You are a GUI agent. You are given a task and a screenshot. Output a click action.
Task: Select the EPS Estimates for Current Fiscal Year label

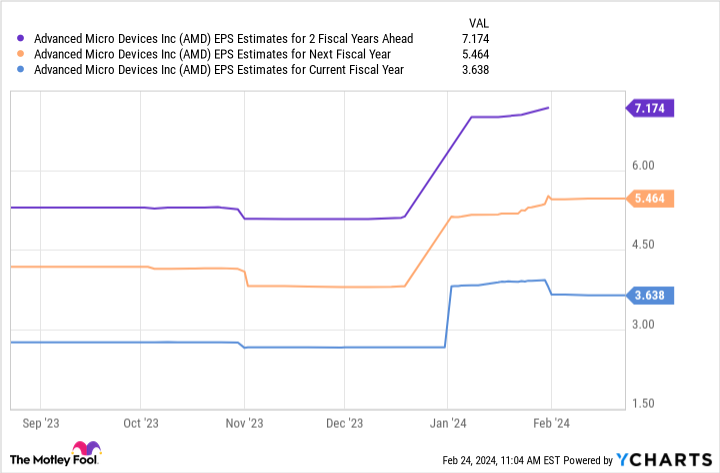click(218, 71)
